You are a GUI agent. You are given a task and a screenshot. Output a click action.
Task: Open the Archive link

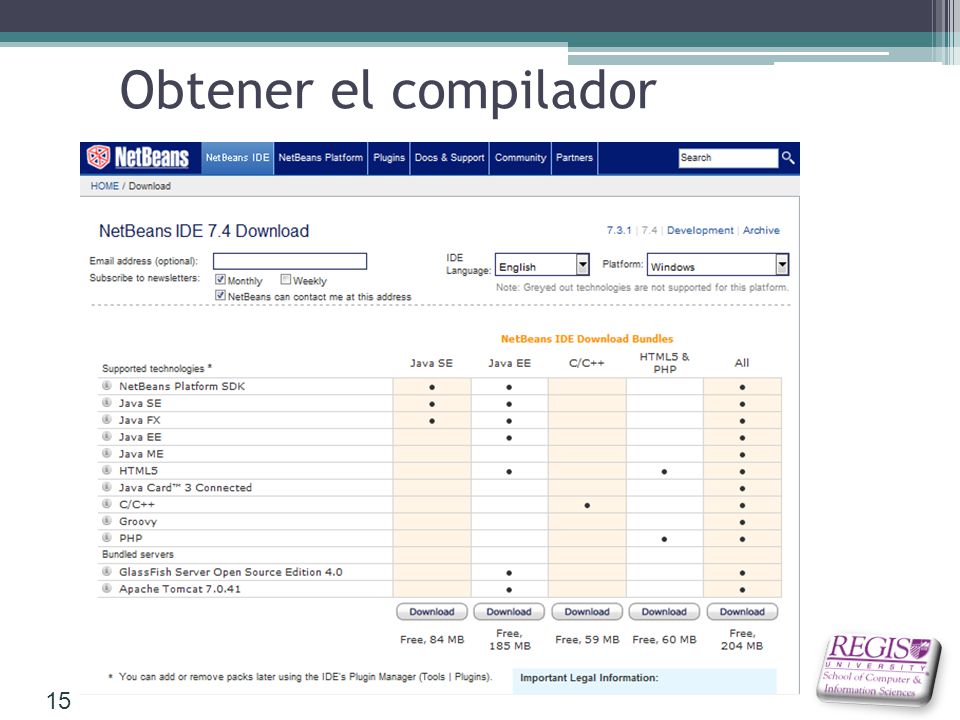(761, 230)
